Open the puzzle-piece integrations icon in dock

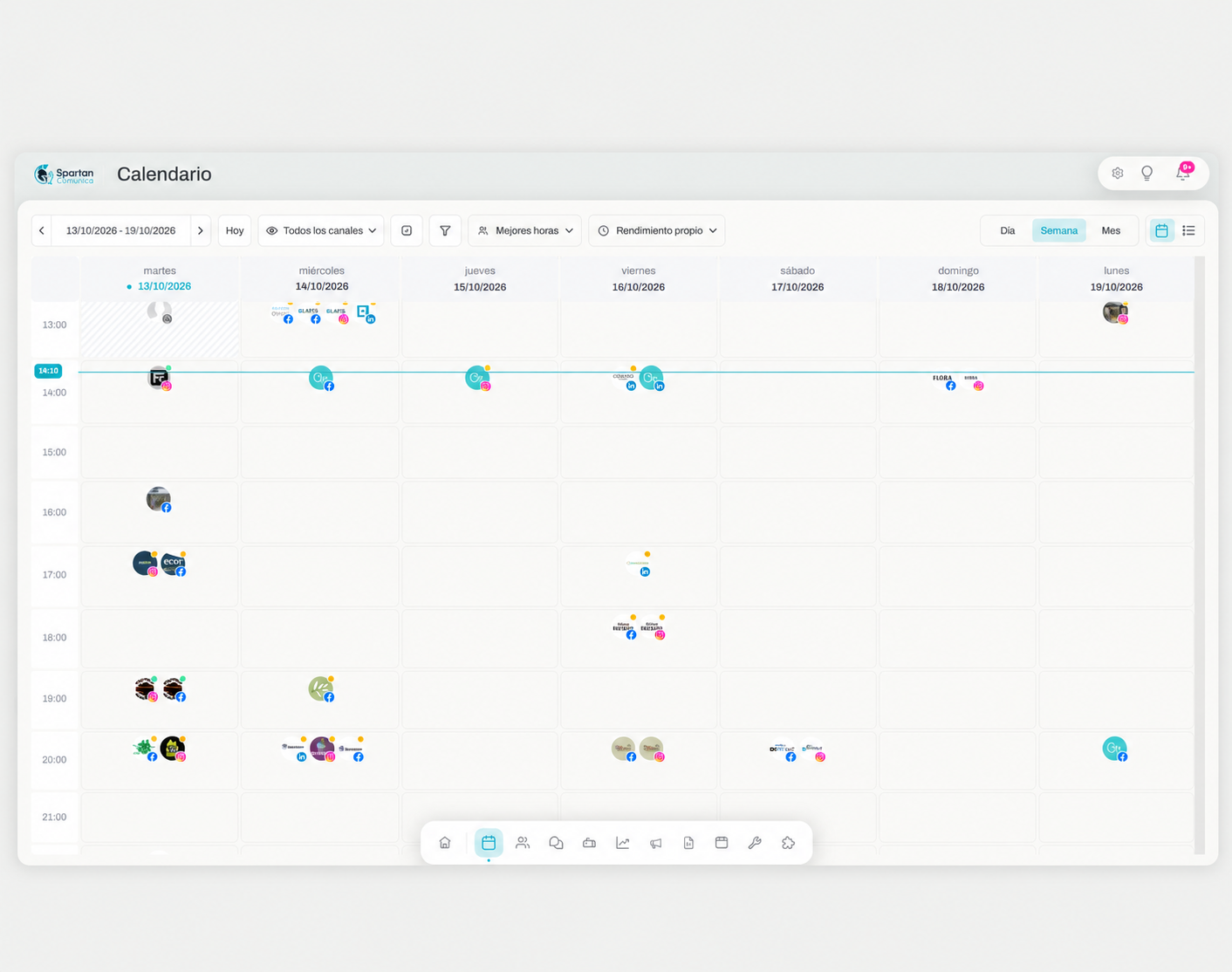788,843
